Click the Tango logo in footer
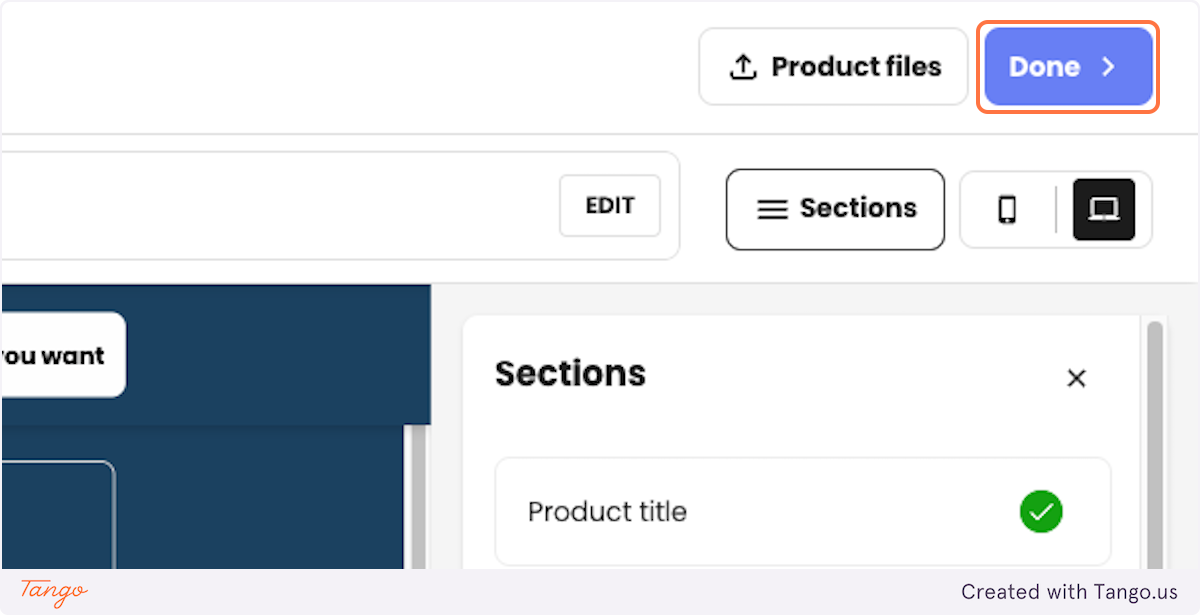 [x=54, y=592]
